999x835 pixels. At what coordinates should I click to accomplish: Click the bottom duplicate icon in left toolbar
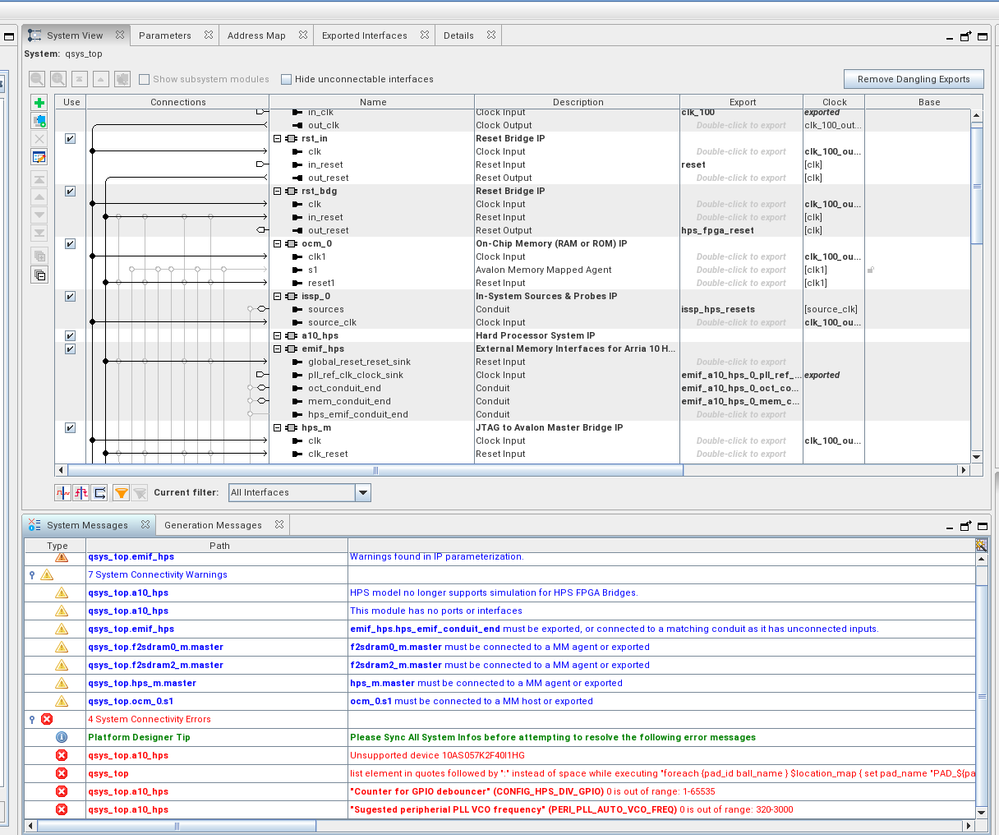[x=39, y=275]
